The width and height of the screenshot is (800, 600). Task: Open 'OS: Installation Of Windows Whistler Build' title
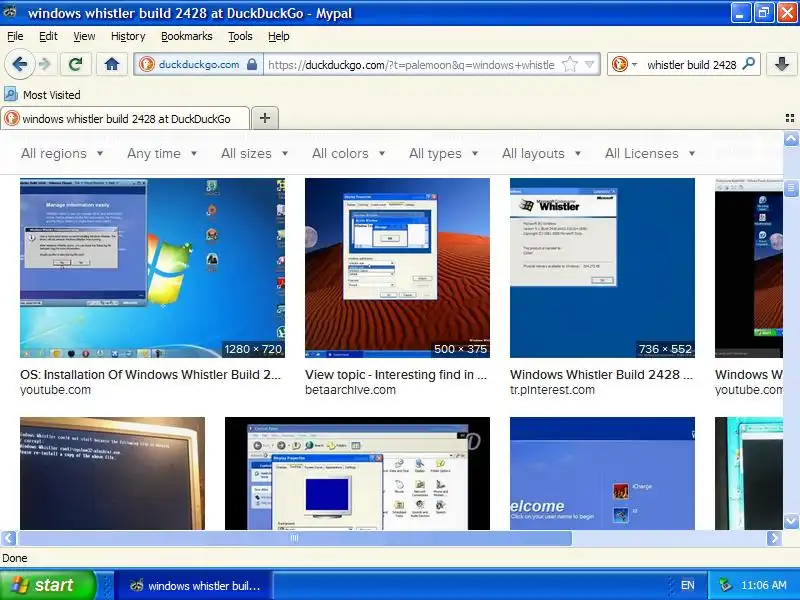pyautogui.click(x=151, y=374)
